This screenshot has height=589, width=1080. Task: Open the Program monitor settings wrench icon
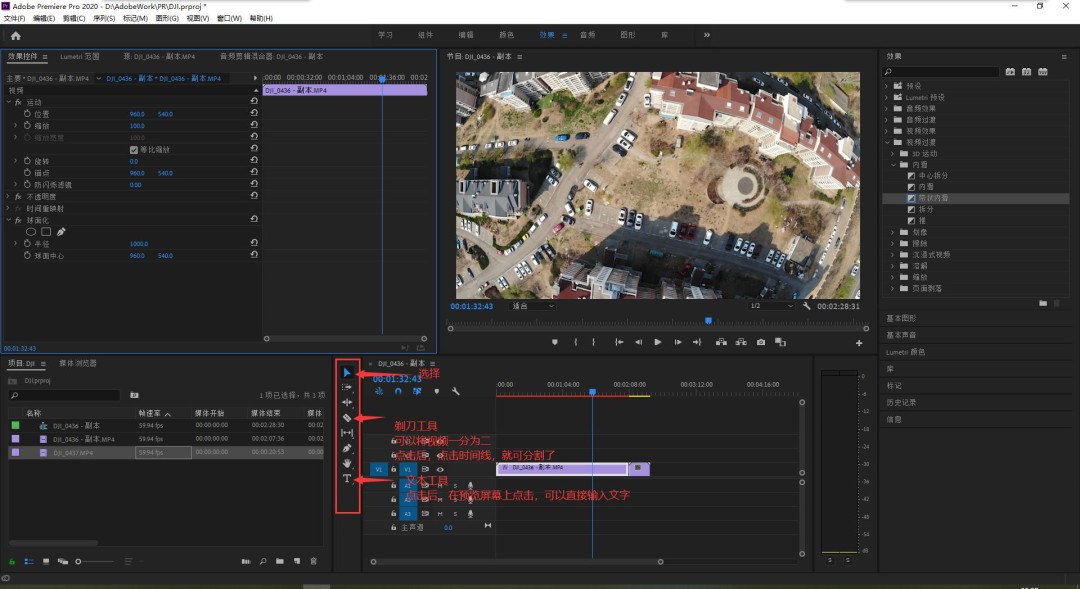click(x=807, y=305)
